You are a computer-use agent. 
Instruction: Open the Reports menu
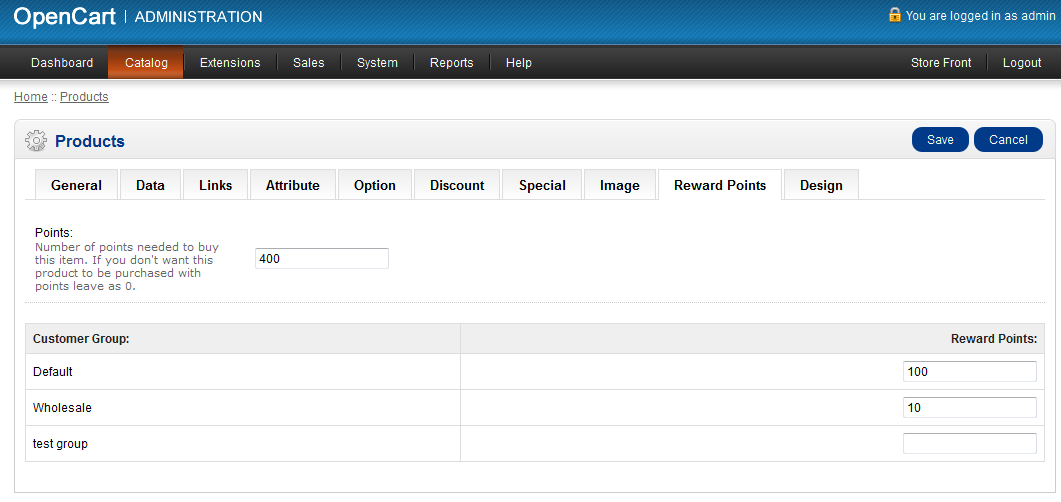451,63
